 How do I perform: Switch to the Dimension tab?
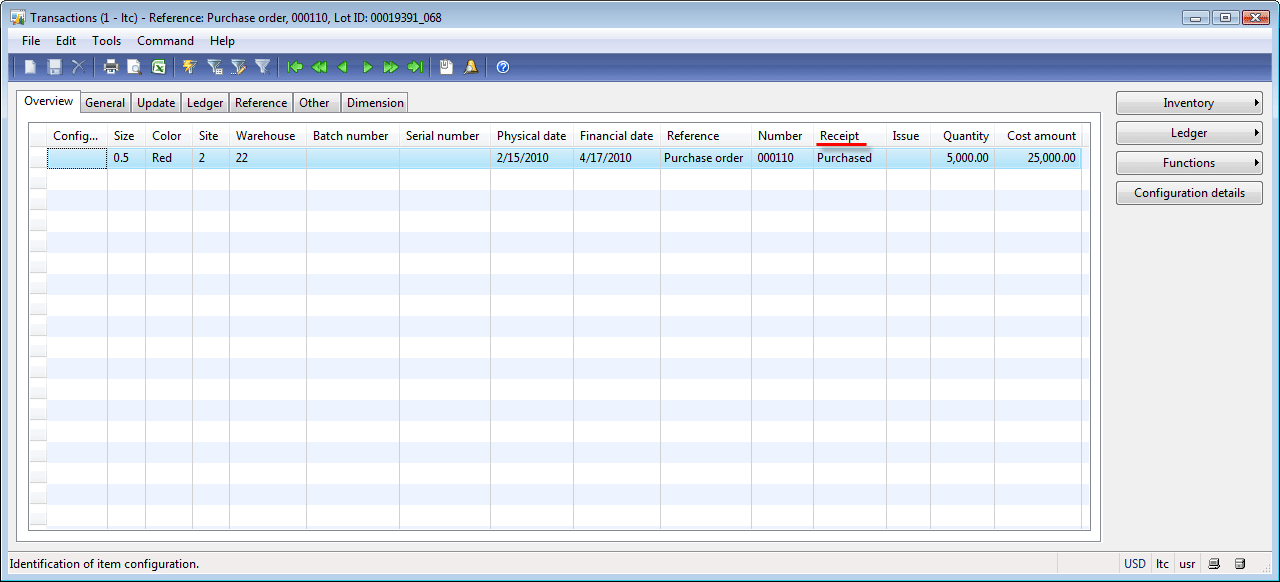[375, 102]
